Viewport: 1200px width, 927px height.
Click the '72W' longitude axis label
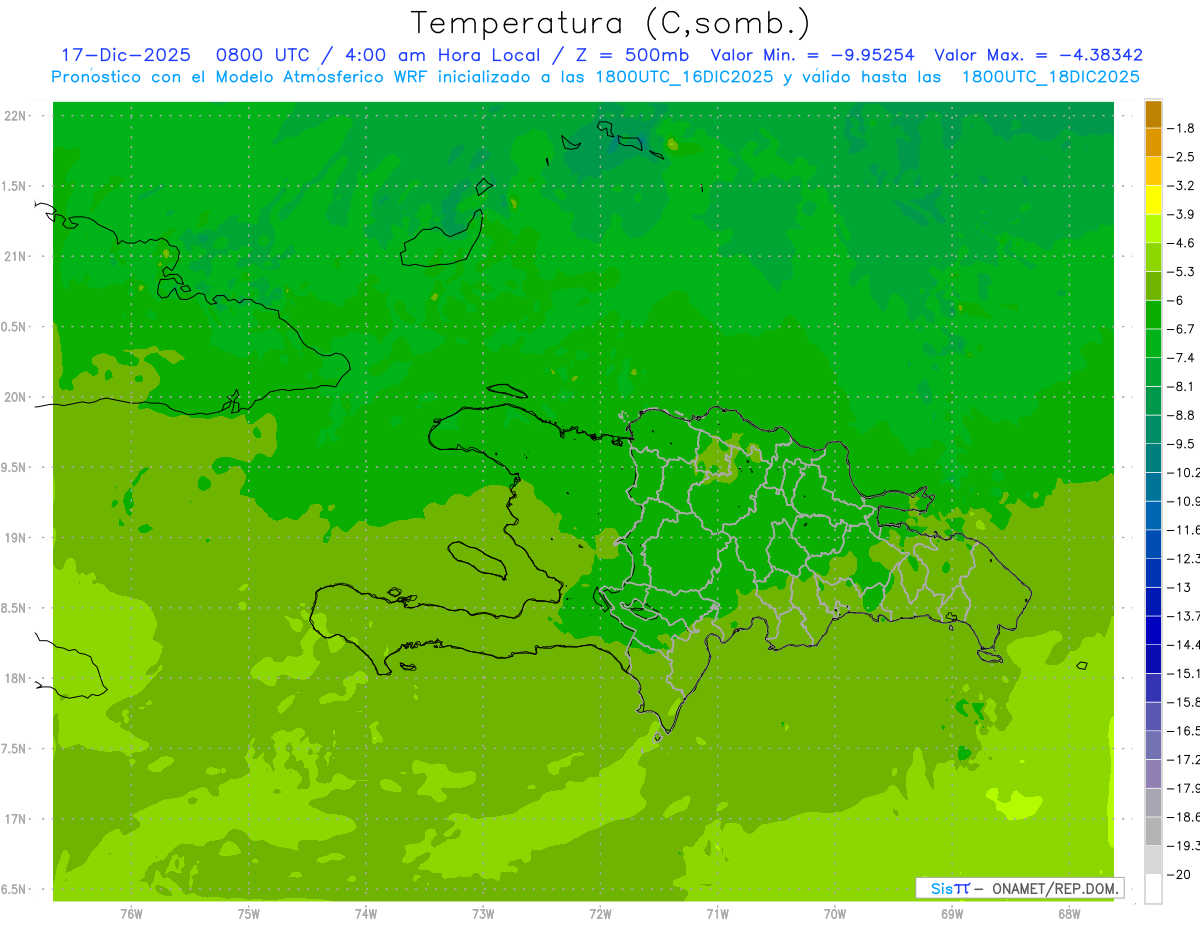(x=601, y=914)
